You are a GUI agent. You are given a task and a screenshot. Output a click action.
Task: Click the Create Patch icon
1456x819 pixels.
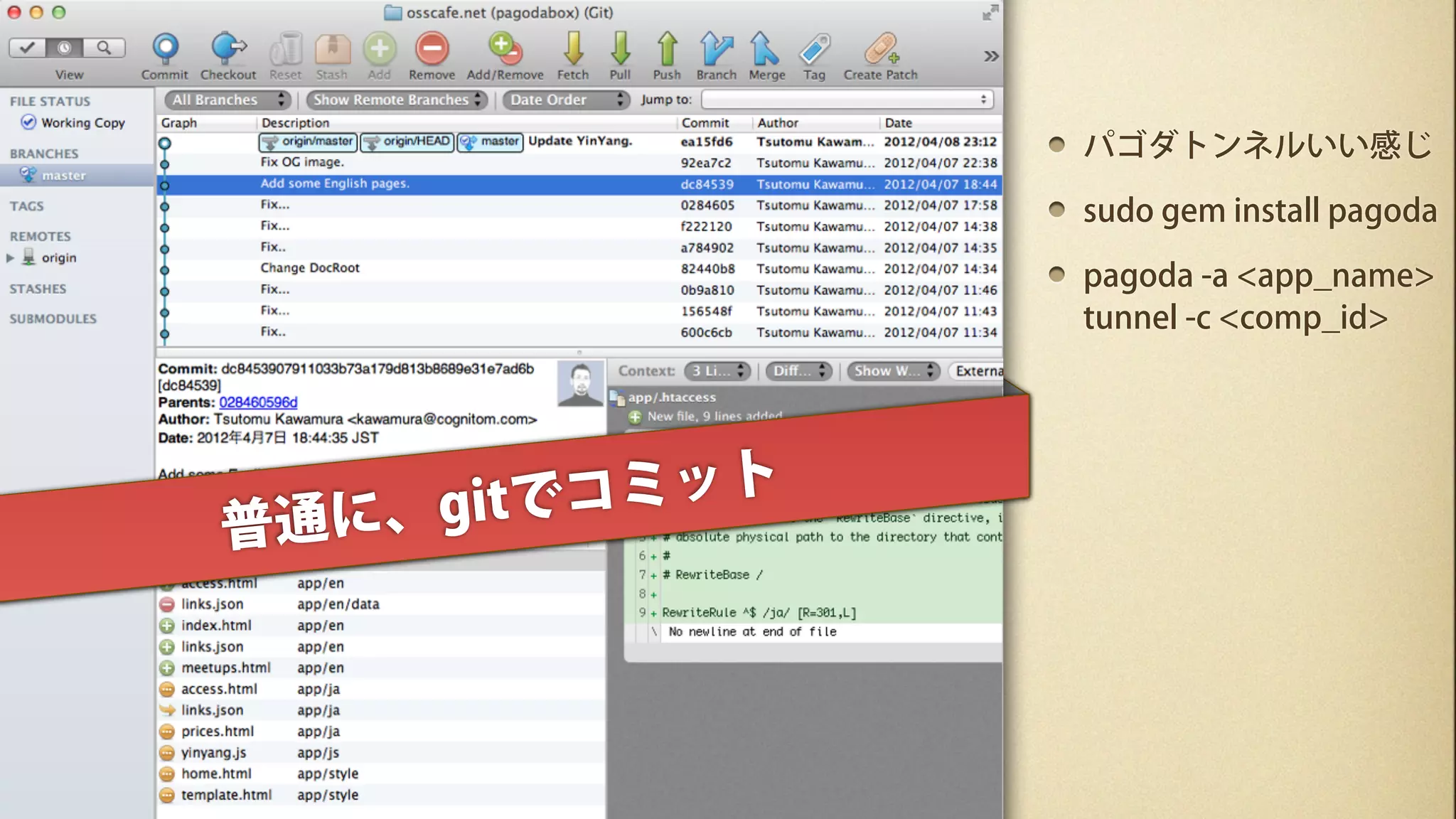click(882, 49)
